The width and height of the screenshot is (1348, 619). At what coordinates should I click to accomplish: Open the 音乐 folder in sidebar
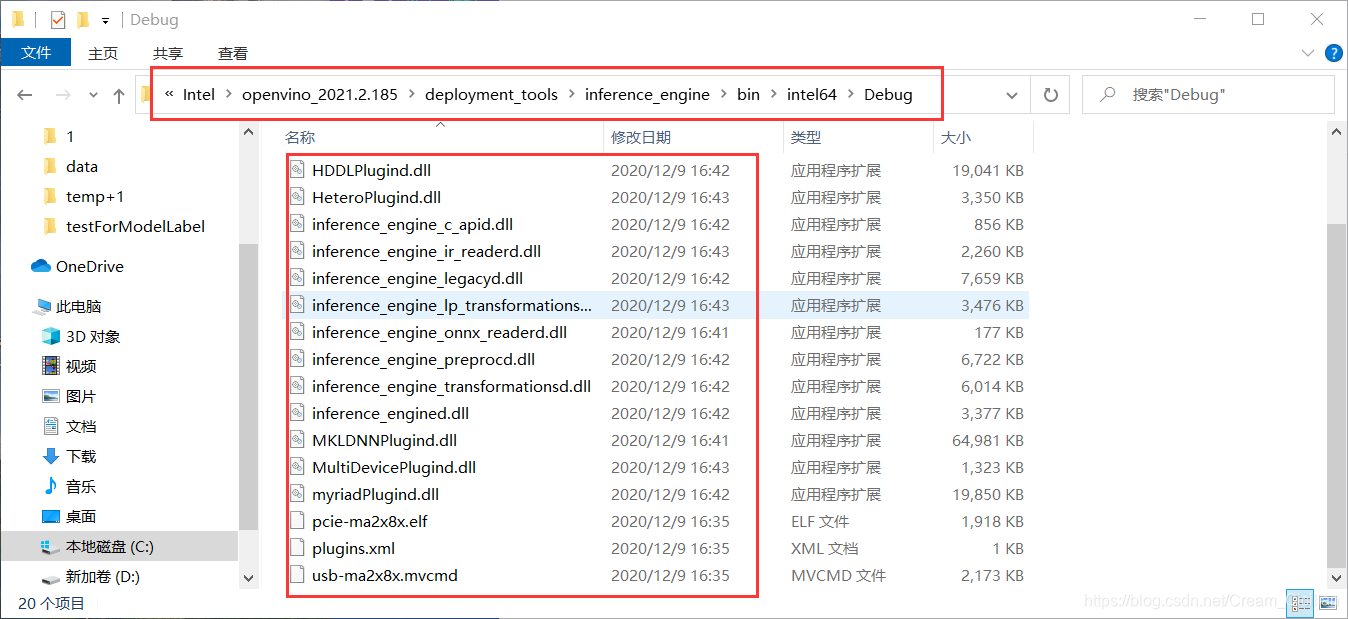81,487
